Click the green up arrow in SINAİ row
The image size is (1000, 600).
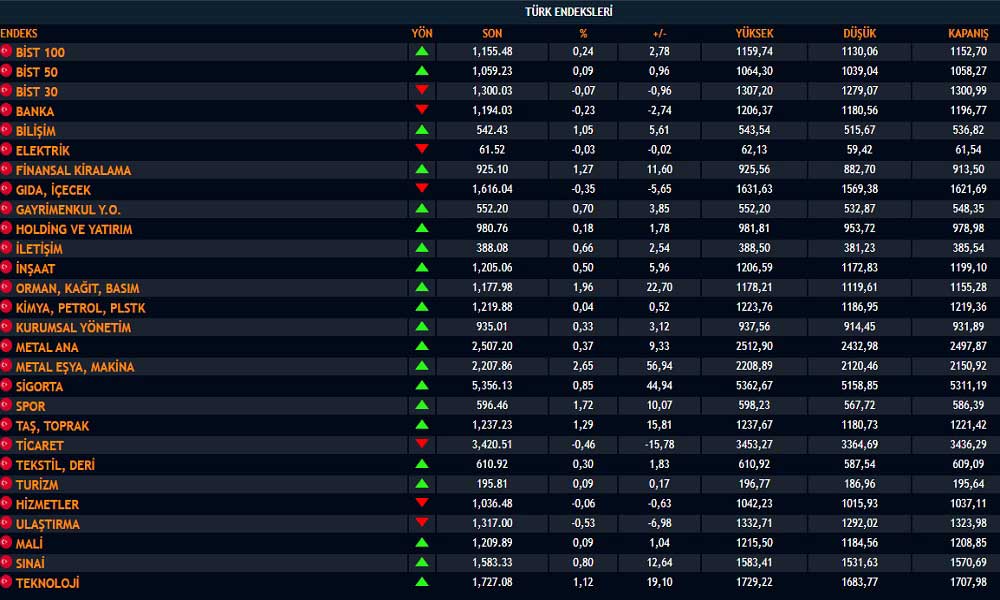tap(422, 562)
